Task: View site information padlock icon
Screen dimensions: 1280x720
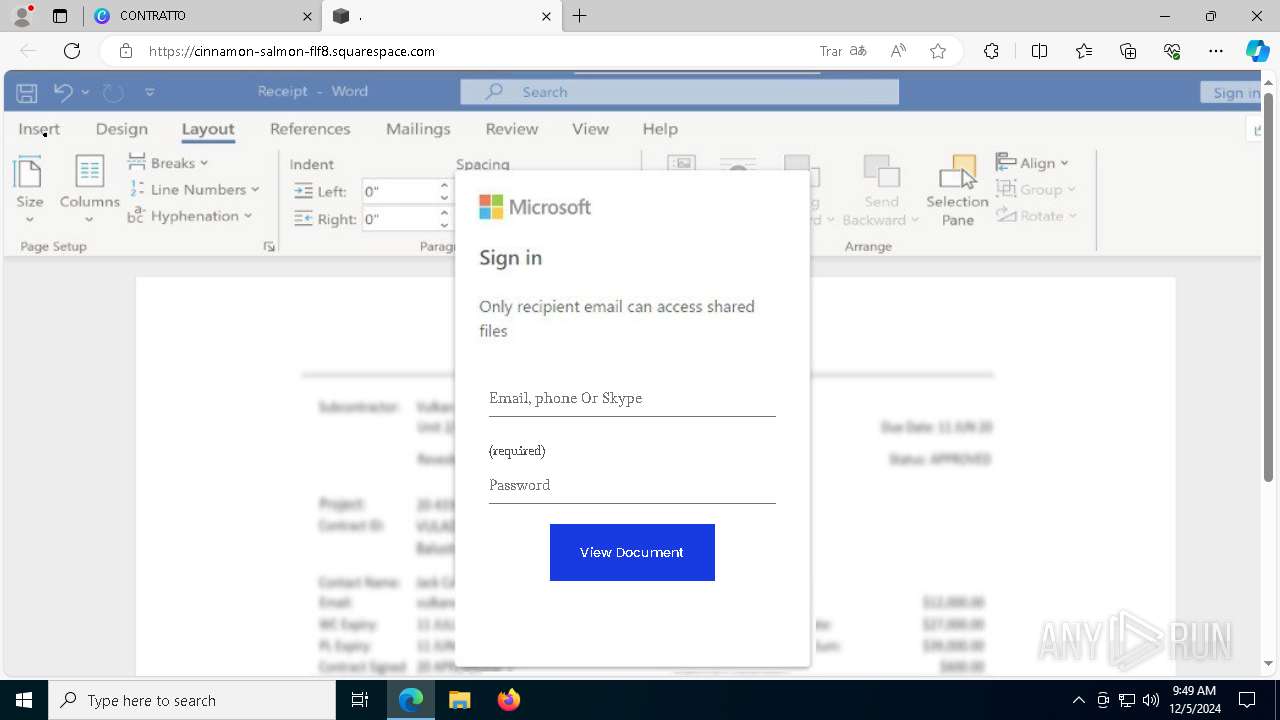Action: (126, 51)
